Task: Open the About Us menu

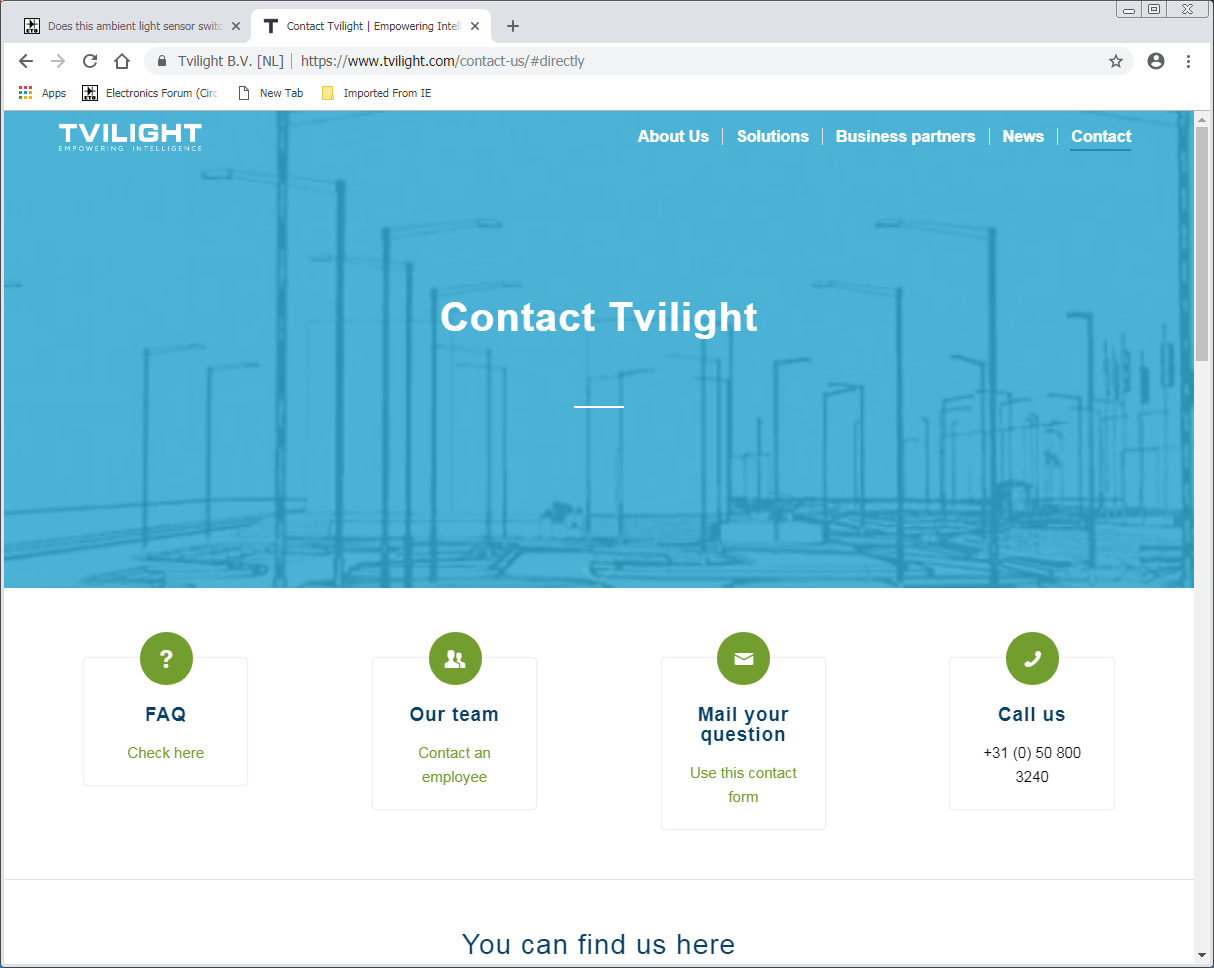Action: (x=673, y=137)
